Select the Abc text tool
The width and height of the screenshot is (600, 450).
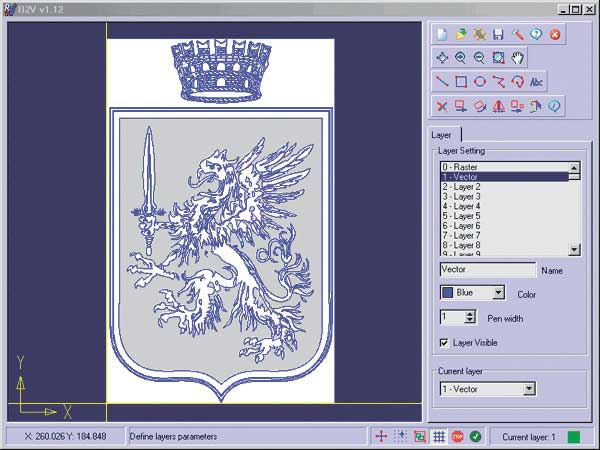click(536, 82)
